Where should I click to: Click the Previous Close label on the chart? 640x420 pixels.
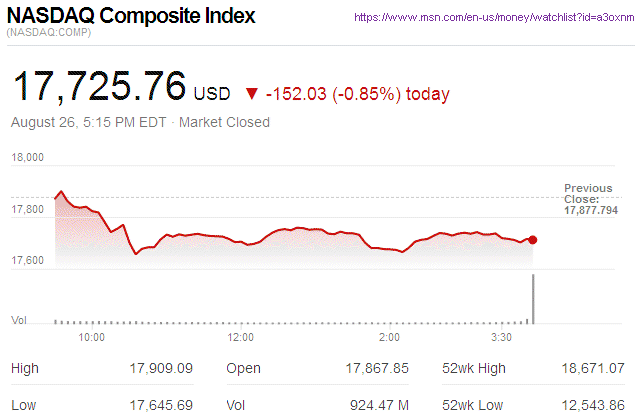point(589,194)
